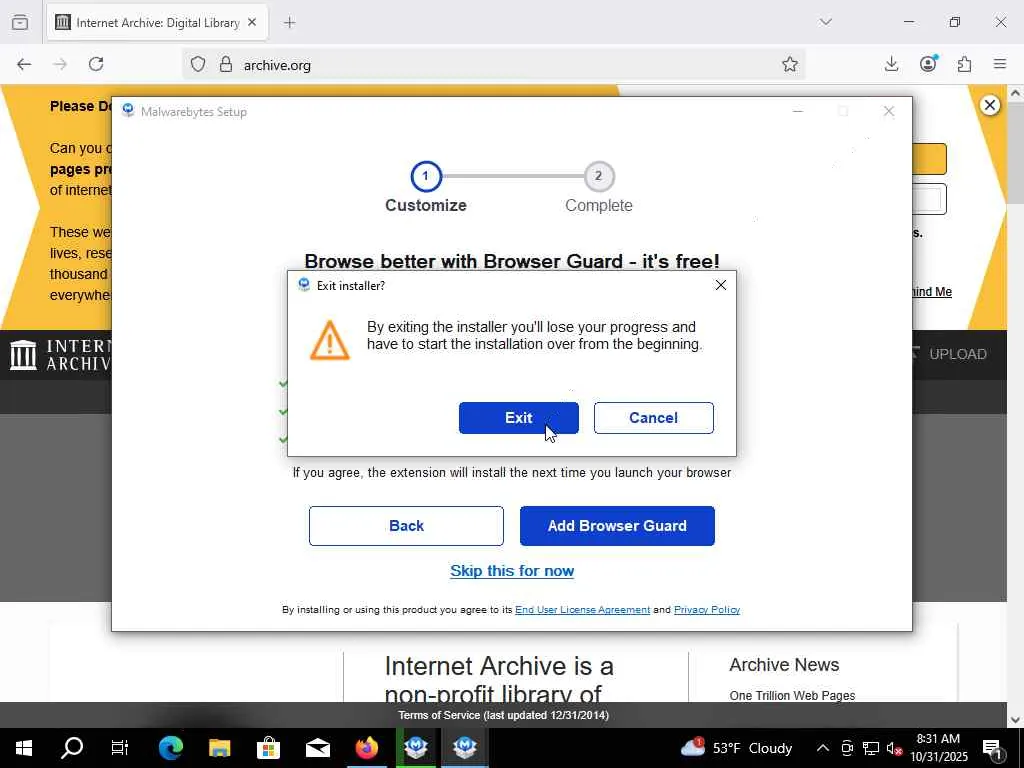Click the second Malwarebytes taskbar icon

464,748
